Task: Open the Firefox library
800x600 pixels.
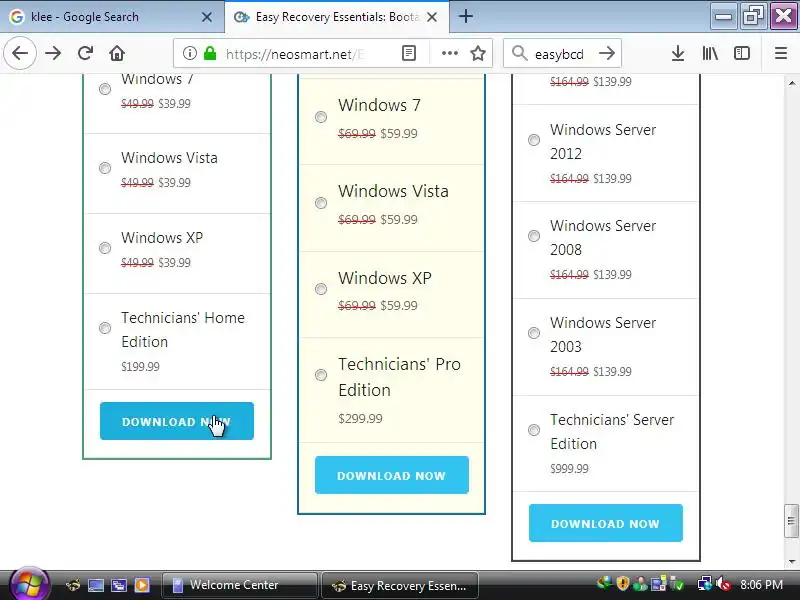Action: point(710,53)
